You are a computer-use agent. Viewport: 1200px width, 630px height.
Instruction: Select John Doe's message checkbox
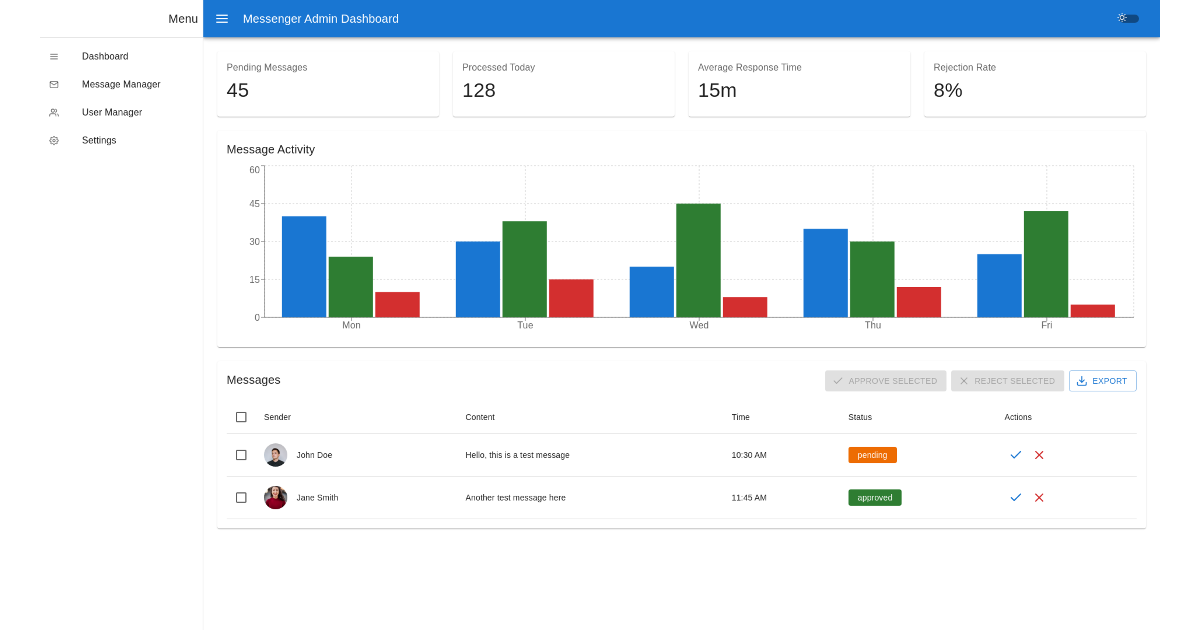coord(241,455)
